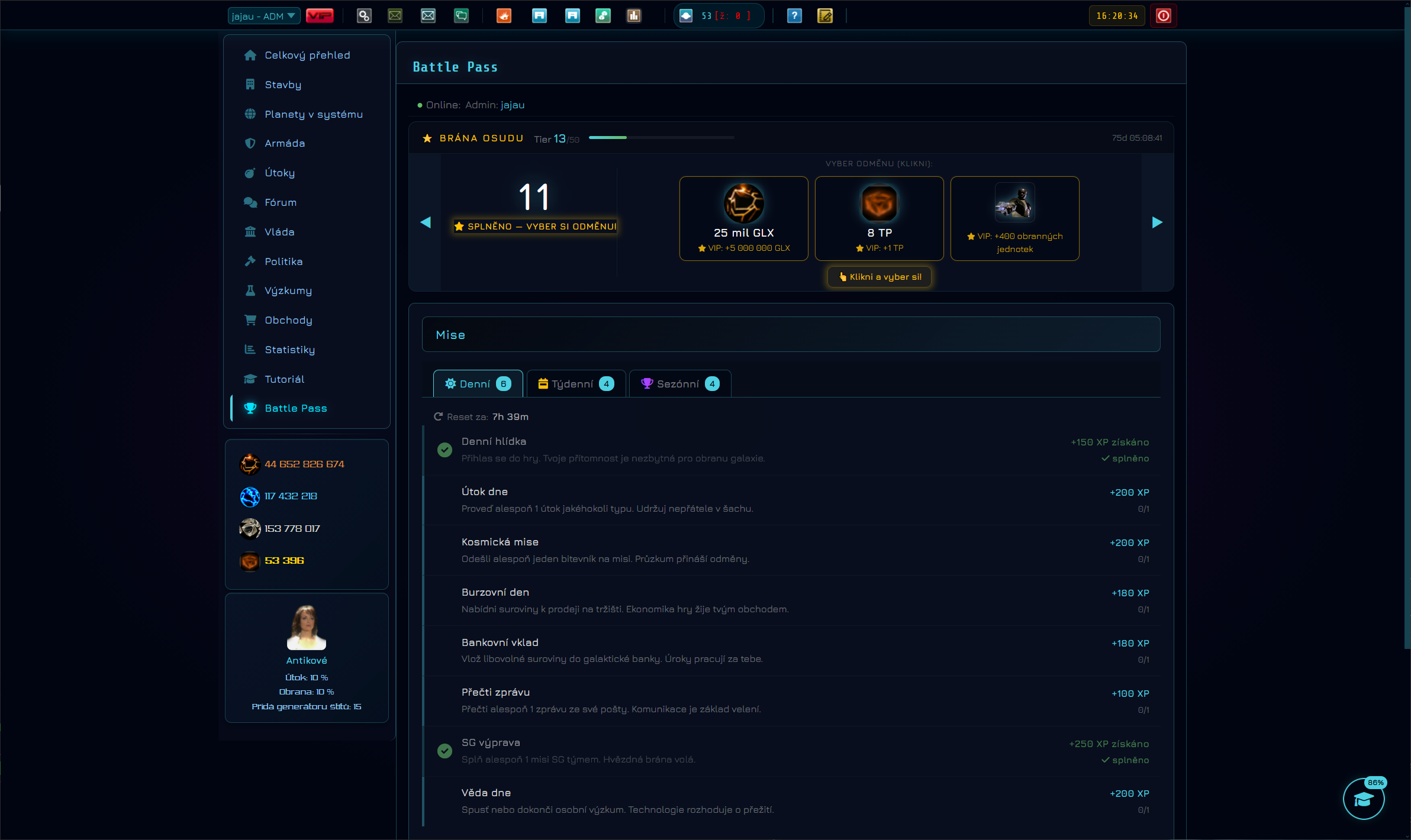Go to Vláda section
The image size is (1411, 840).
(307, 232)
